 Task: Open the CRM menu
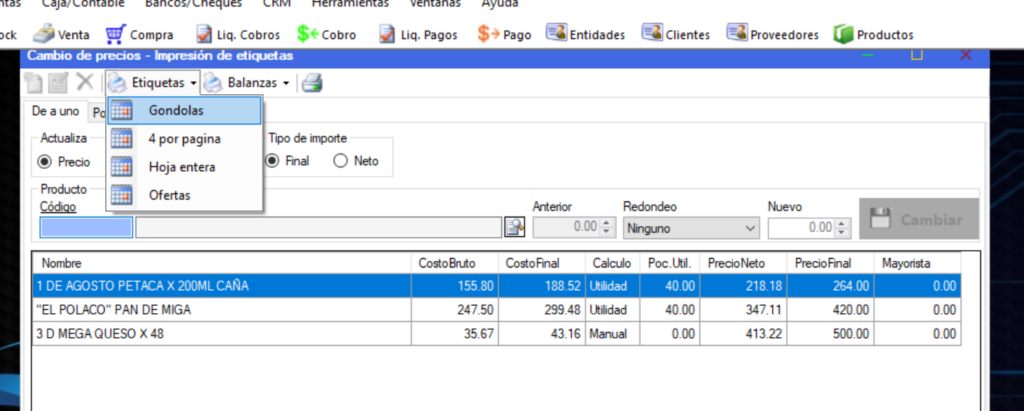click(x=277, y=4)
